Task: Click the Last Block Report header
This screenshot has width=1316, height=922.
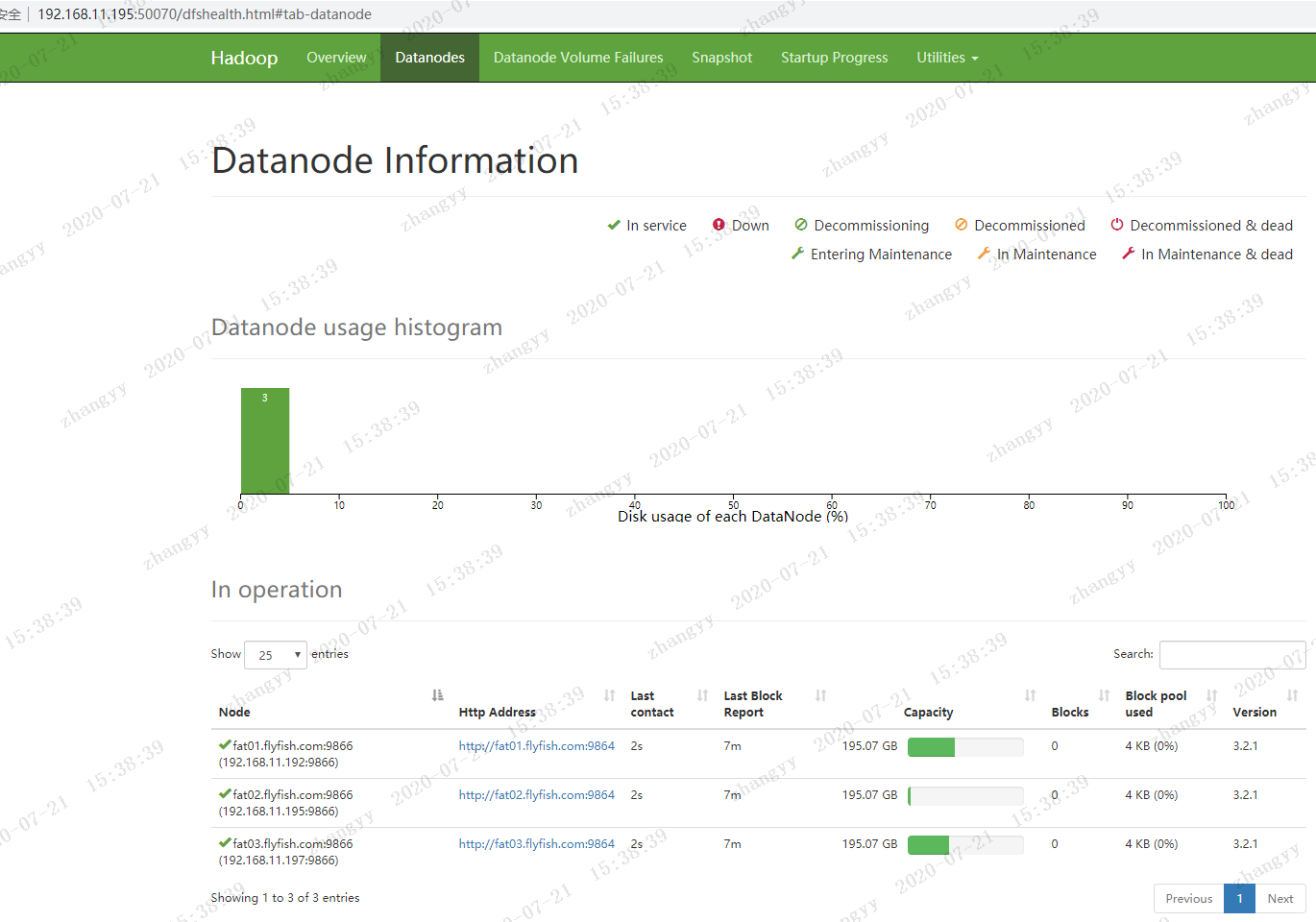Action: click(x=753, y=704)
